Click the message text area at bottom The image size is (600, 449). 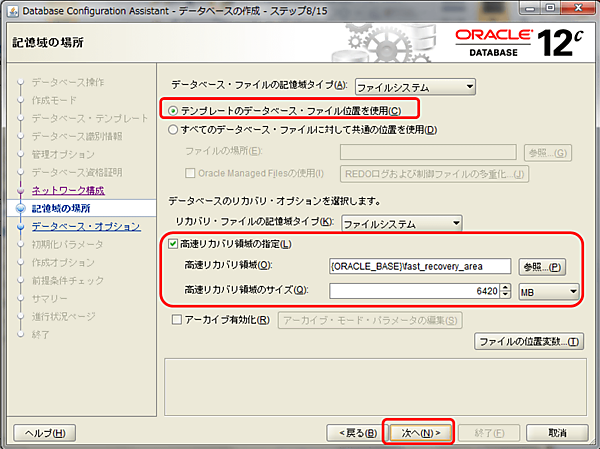375,387
